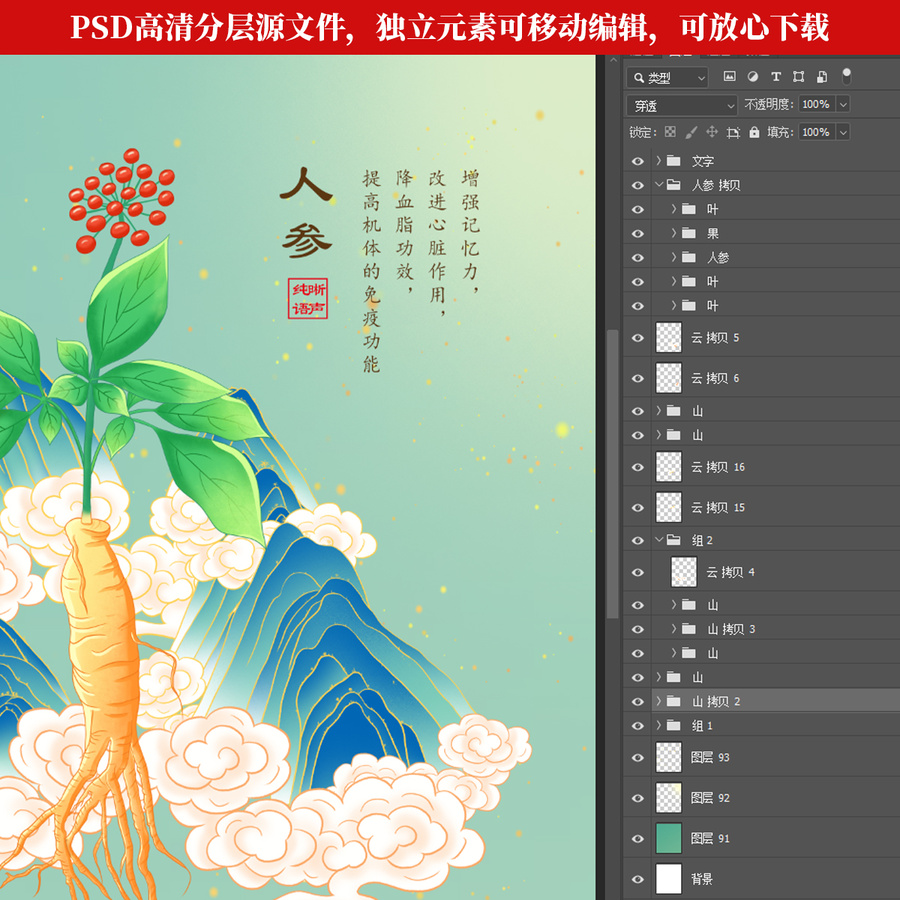Hide the 文字 group with its eye icon

click(638, 161)
